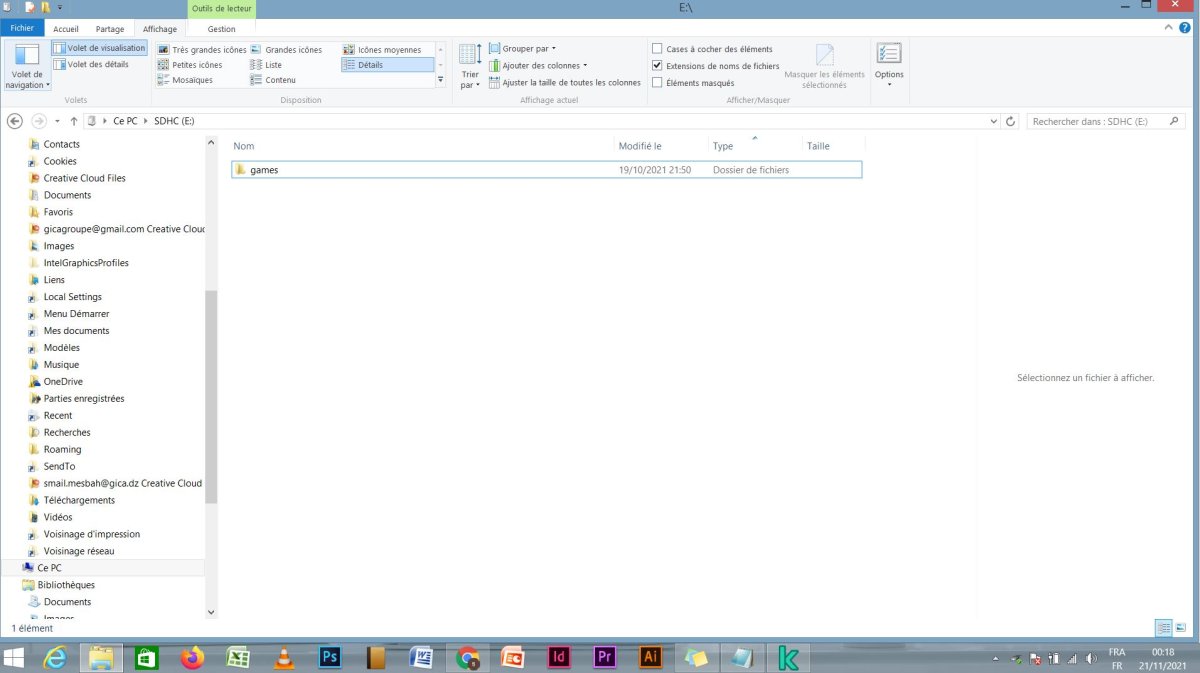Toggle Volet de visualisation pane
1200x673 pixels.
[99, 48]
